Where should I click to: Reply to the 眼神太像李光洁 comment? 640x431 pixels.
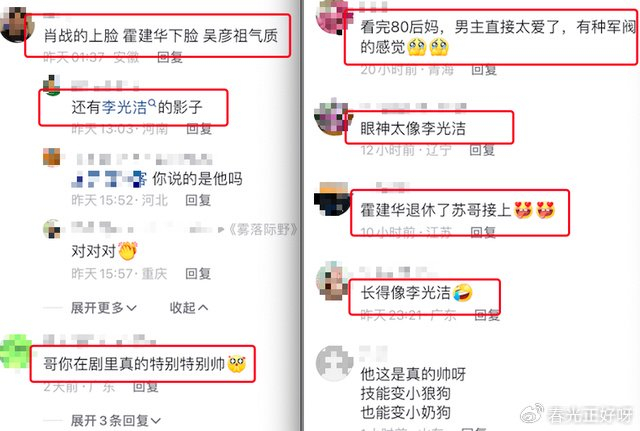pyautogui.click(x=482, y=150)
